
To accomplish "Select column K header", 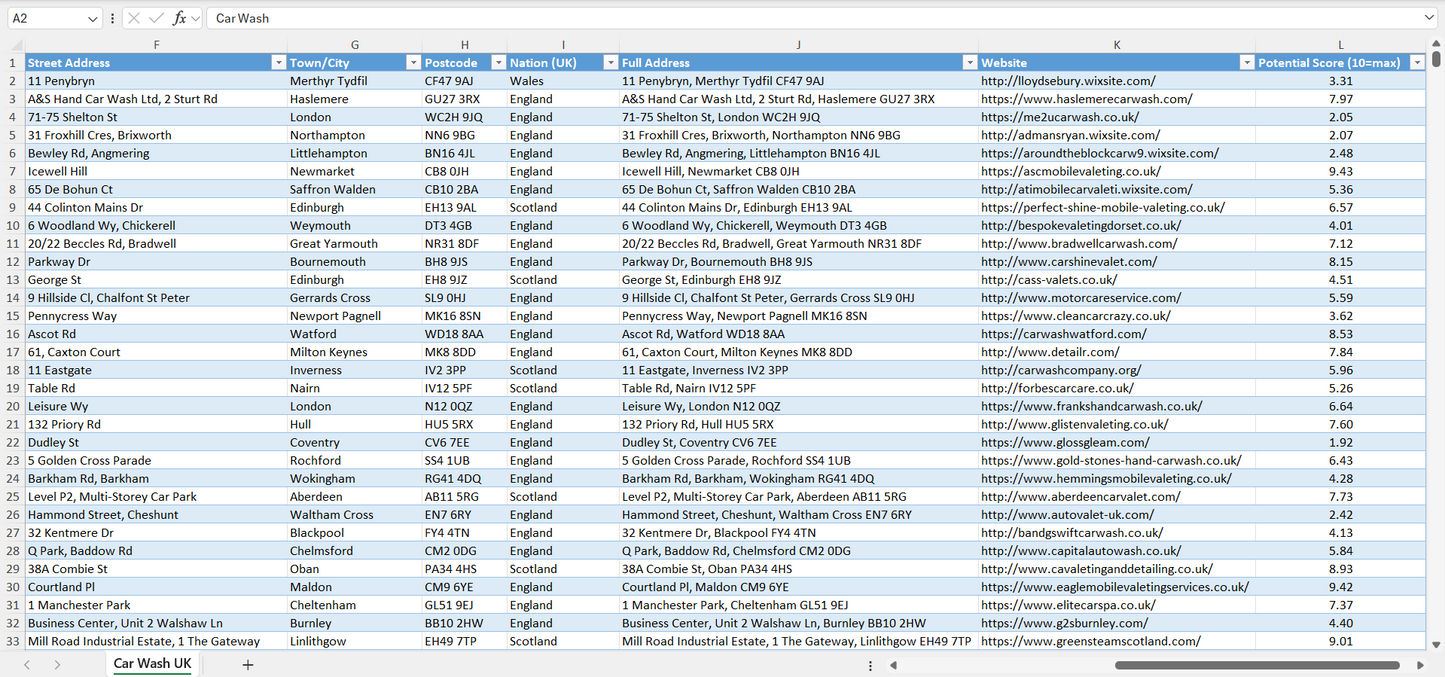I will tap(1116, 45).
